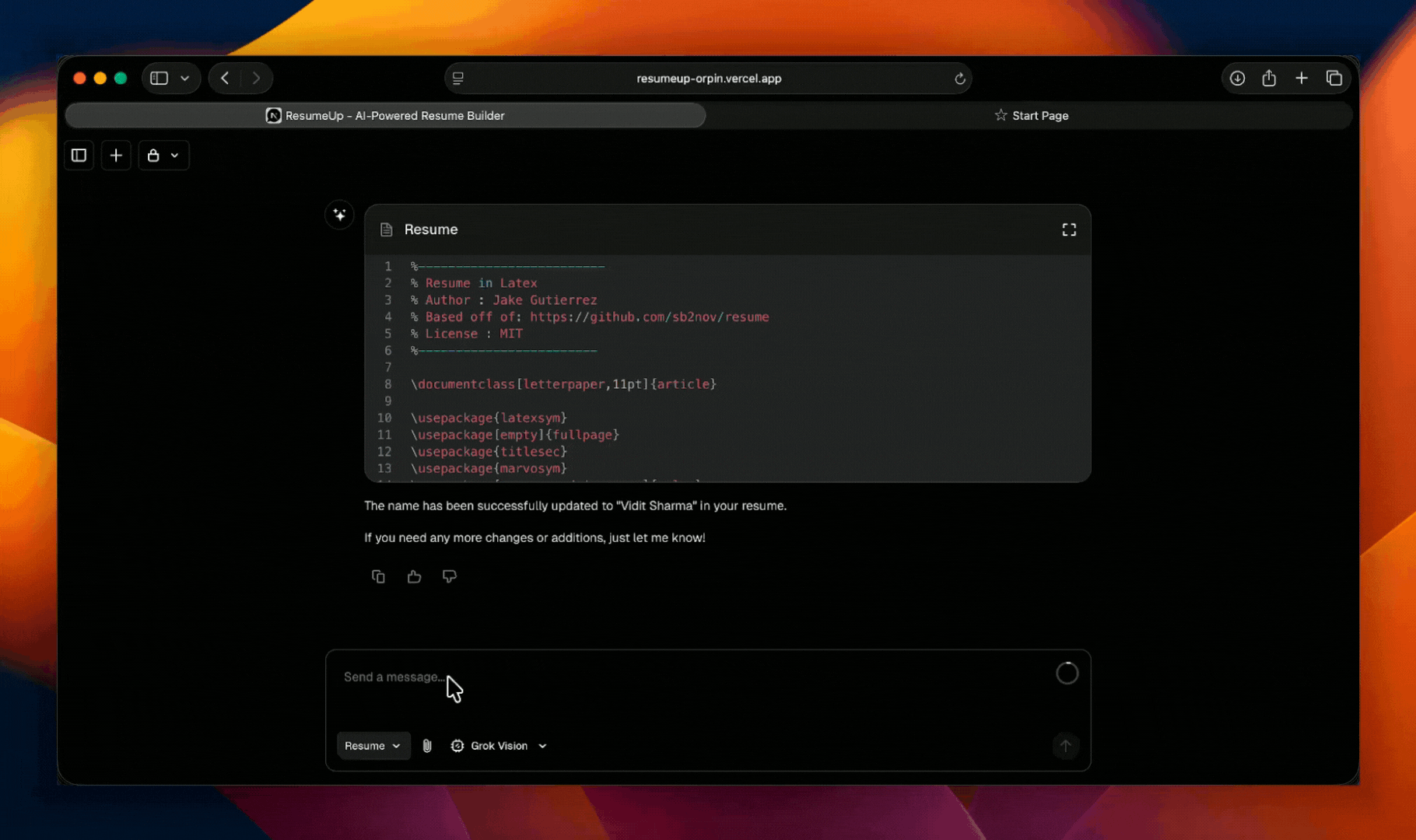
Task: Go back to the previous page
Action: pos(225,79)
